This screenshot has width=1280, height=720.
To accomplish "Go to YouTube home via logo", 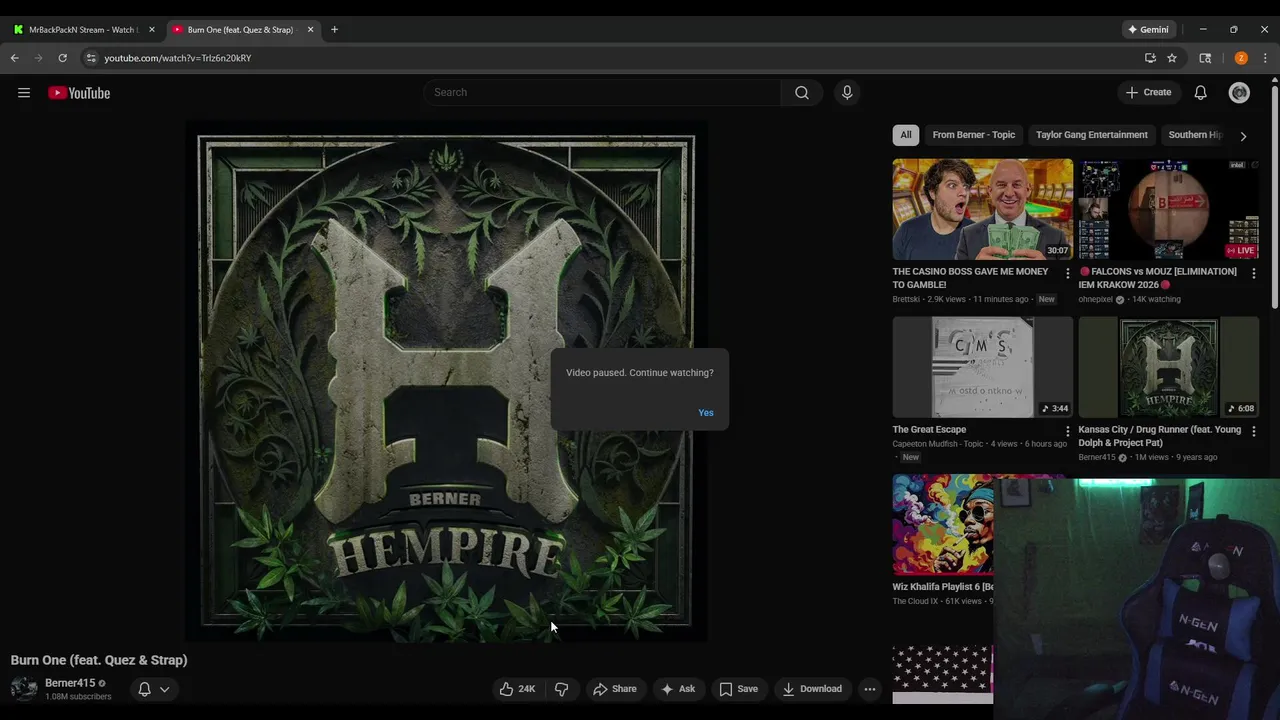I will point(79,93).
